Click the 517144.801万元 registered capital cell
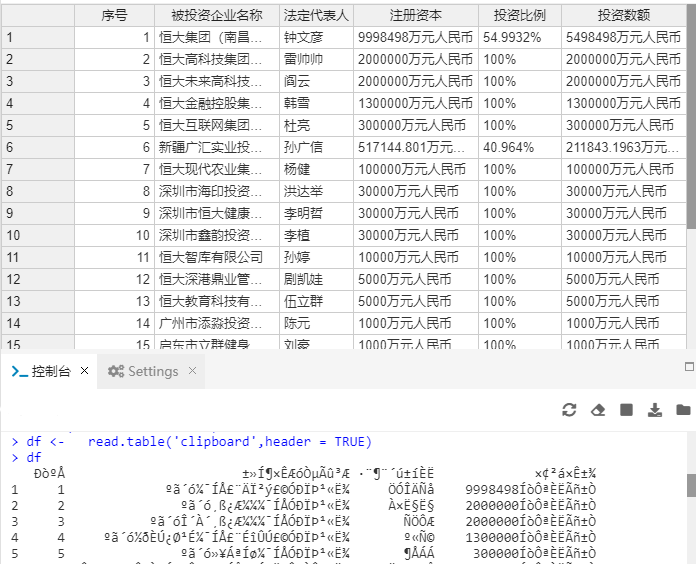Screen dimensions: 696x564 pyautogui.click(x=415, y=147)
